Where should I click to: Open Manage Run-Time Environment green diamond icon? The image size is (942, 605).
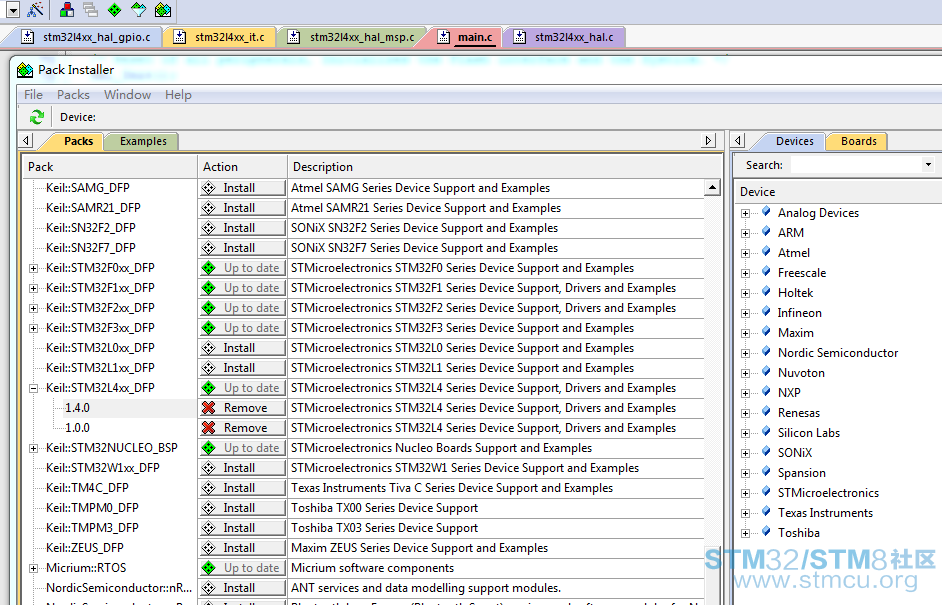click(115, 10)
